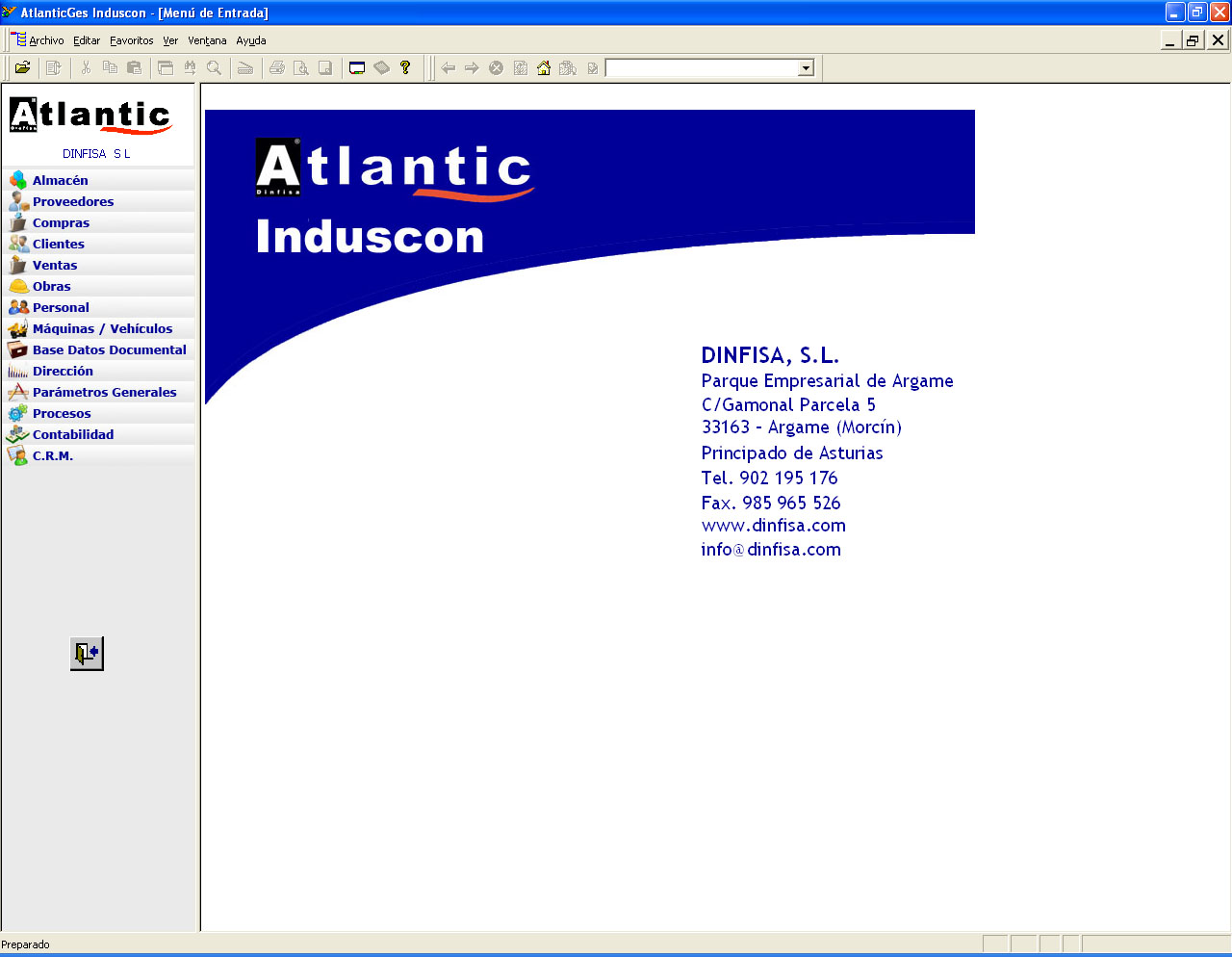Click the forward arrow navigation icon
The image size is (1232, 957).
tap(472, 67)
